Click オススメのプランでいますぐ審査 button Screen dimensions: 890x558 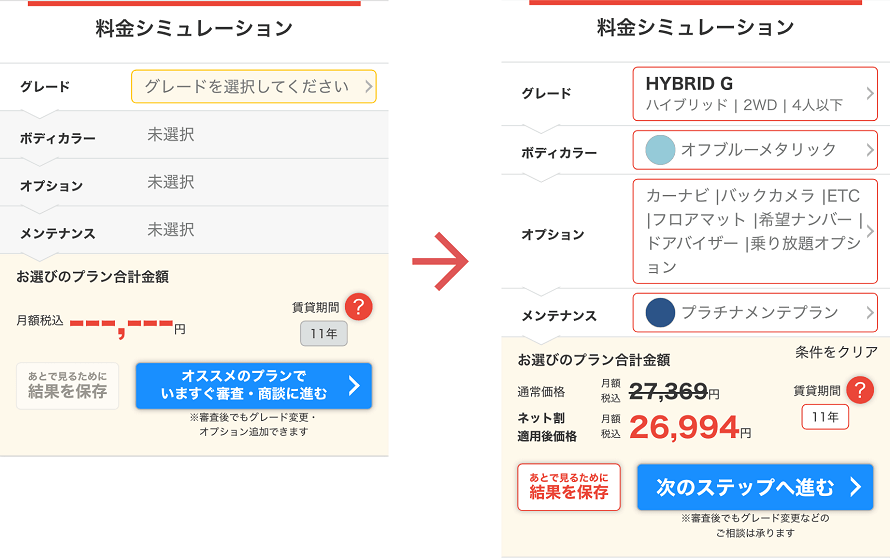[x=254, y=385]
